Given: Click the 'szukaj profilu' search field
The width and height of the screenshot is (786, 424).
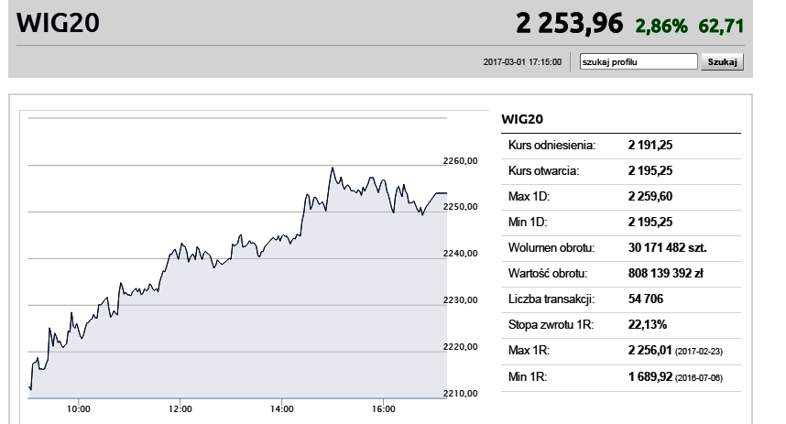Looking at the screenshot, I should click(638, 62).
